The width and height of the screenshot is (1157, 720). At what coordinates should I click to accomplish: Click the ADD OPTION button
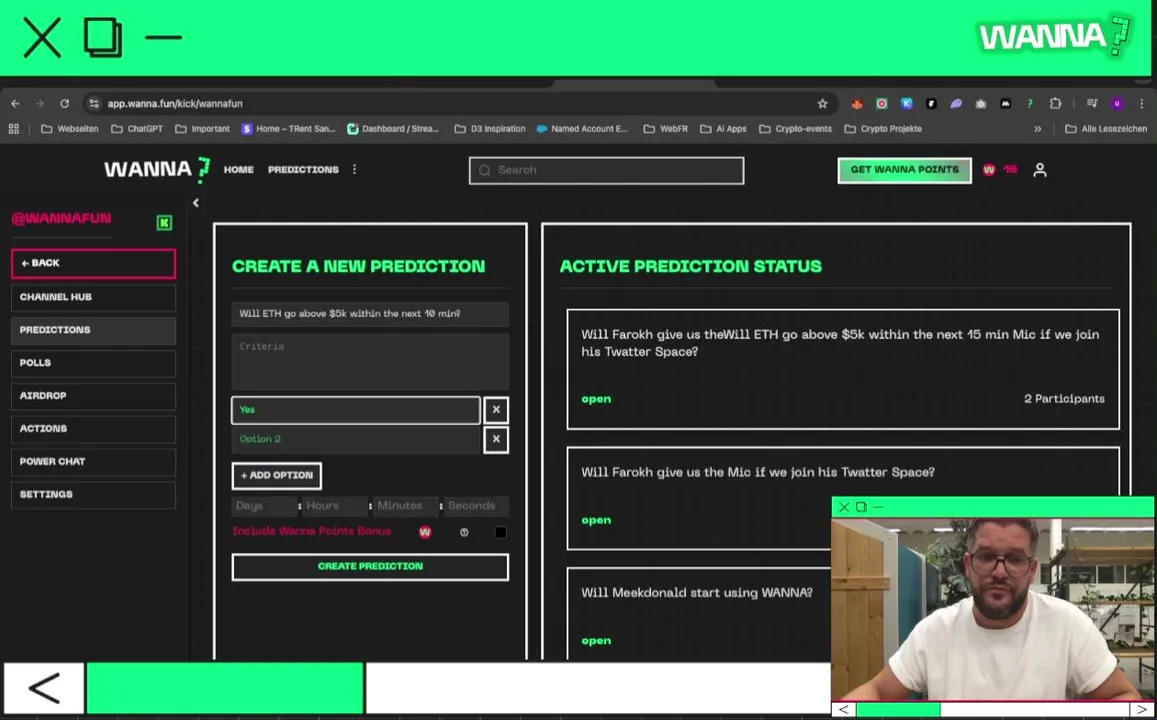[277, 476]
